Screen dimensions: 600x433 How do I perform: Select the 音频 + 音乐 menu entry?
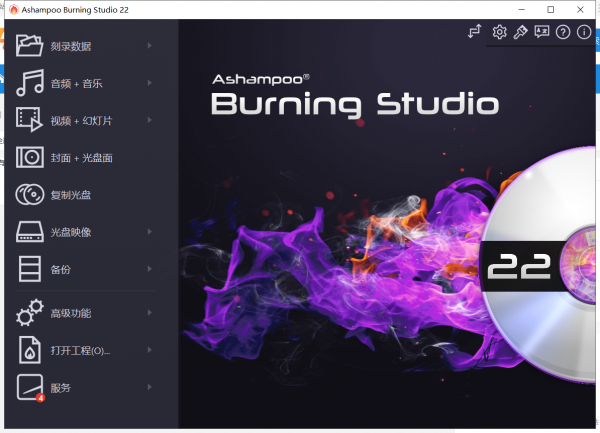[77, 83]
